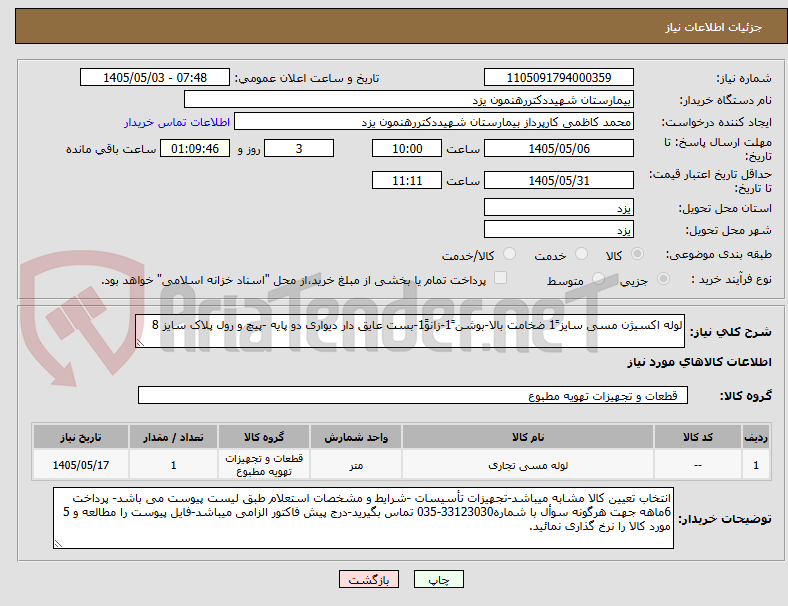Screen dimensions: 788x606
Task: Click the گروه کالا column header
Action: pyautogui.click(x=264, y=437)
